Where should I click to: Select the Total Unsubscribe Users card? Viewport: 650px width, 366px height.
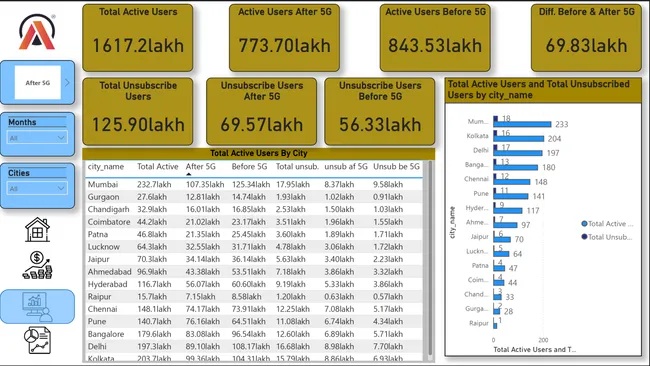[x=138, y=111]
